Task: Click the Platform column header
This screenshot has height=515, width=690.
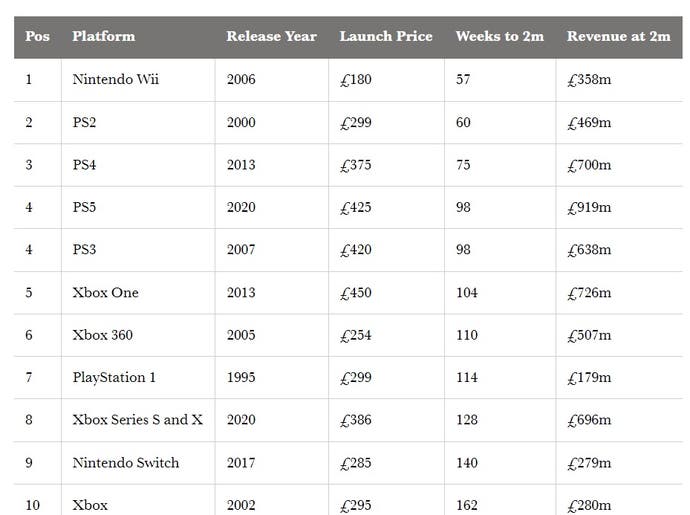Action: coord(103,36)
